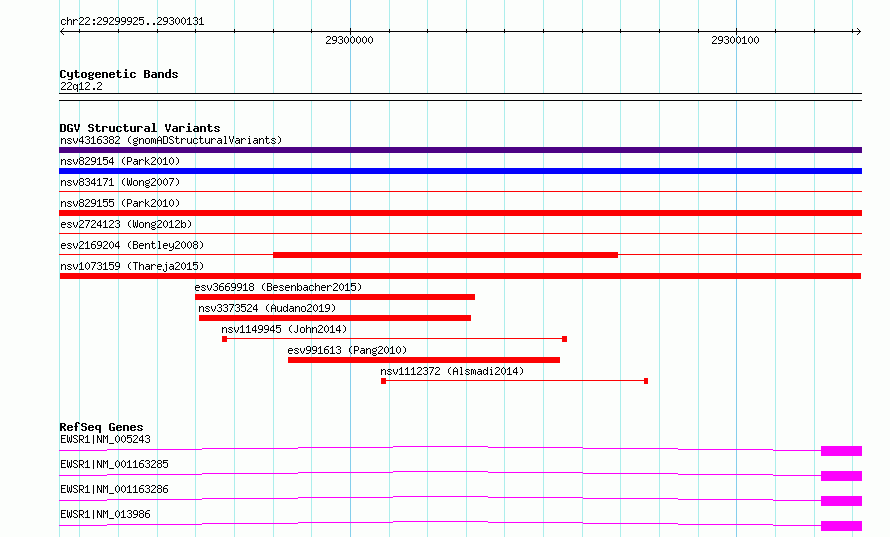Click the nsv829154 (Park2010) label

pyautogui.click(x=120, y=161)
